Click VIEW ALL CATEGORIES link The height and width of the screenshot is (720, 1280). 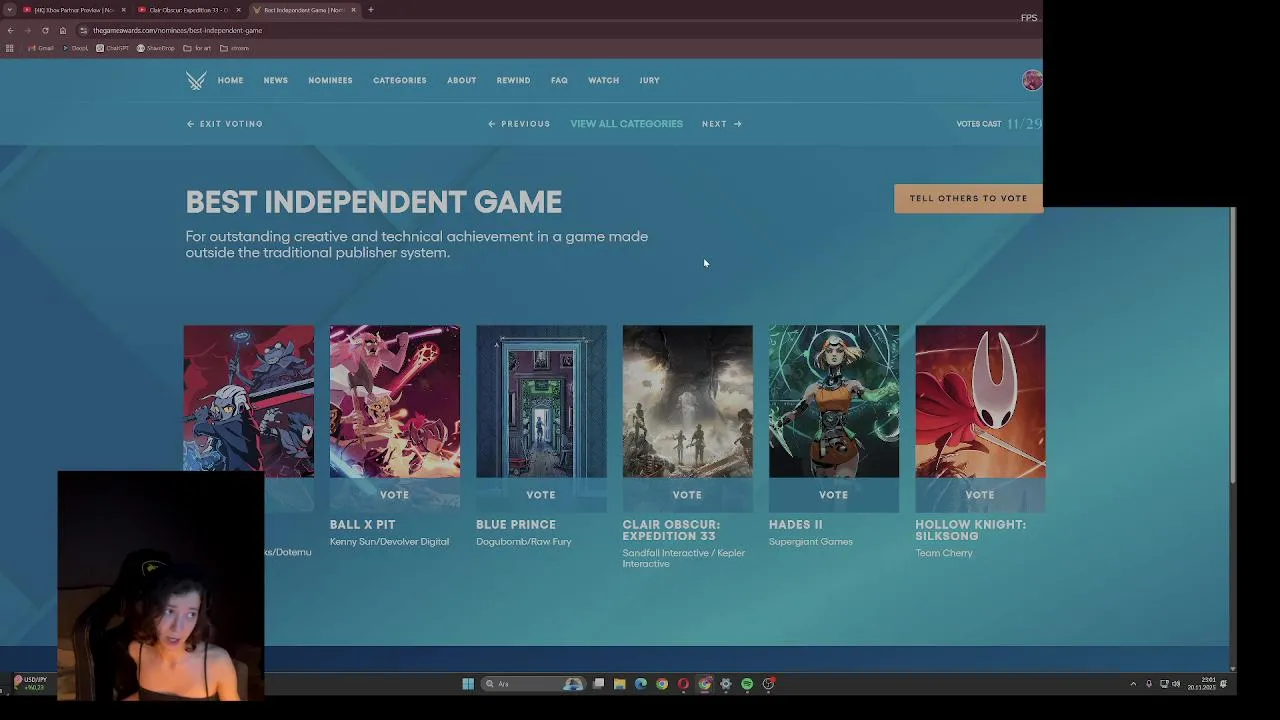tap(626, 124)
